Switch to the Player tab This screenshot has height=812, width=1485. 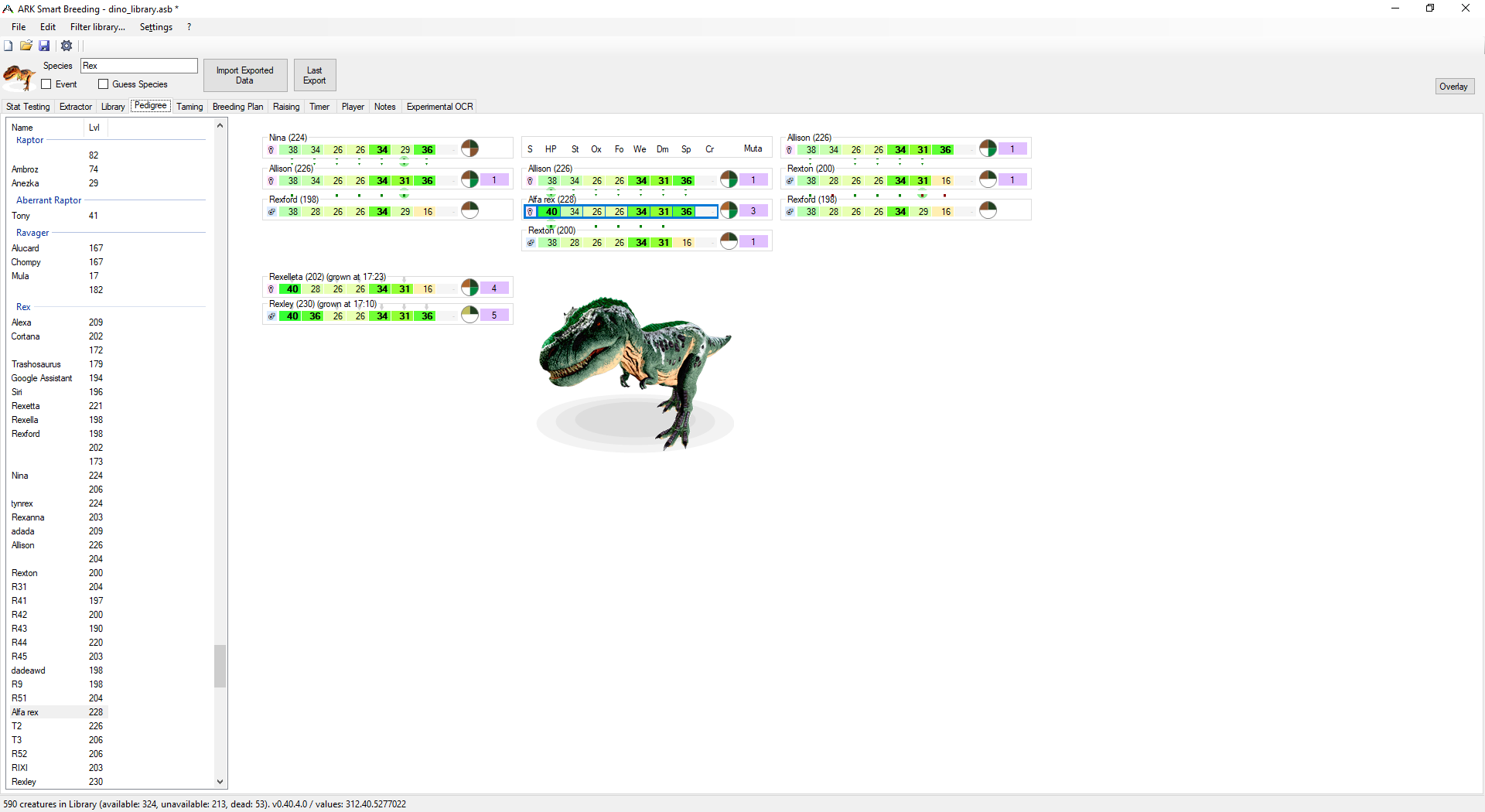pos(353,107)
